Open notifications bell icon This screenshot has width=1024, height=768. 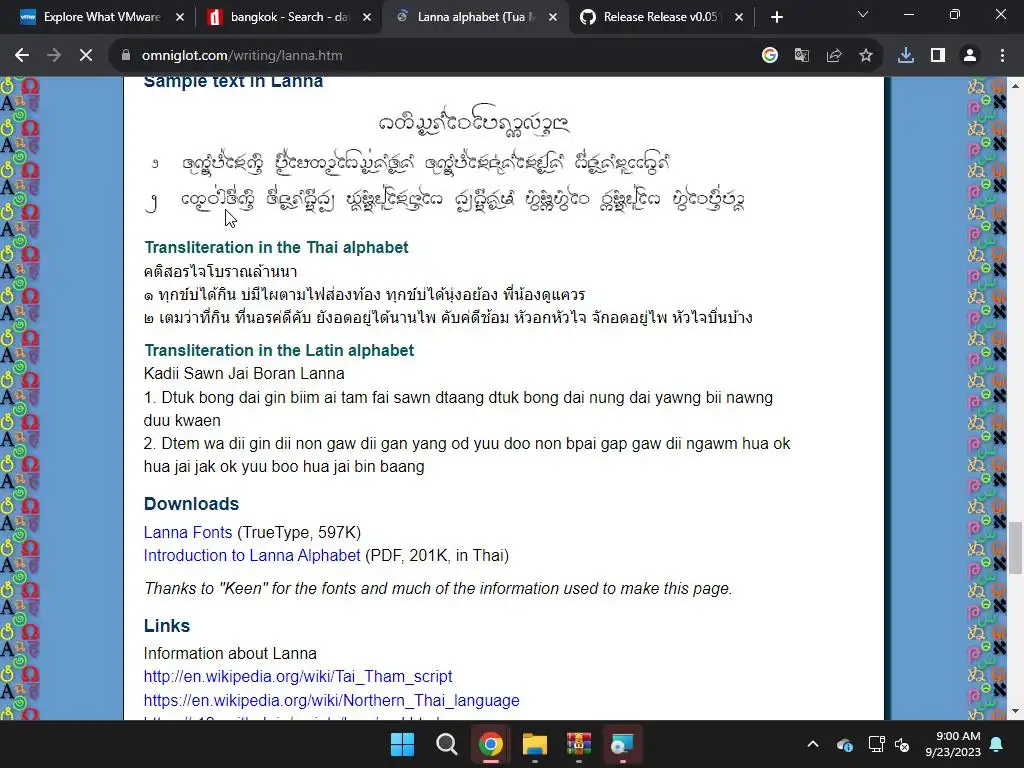coord(997,744)
